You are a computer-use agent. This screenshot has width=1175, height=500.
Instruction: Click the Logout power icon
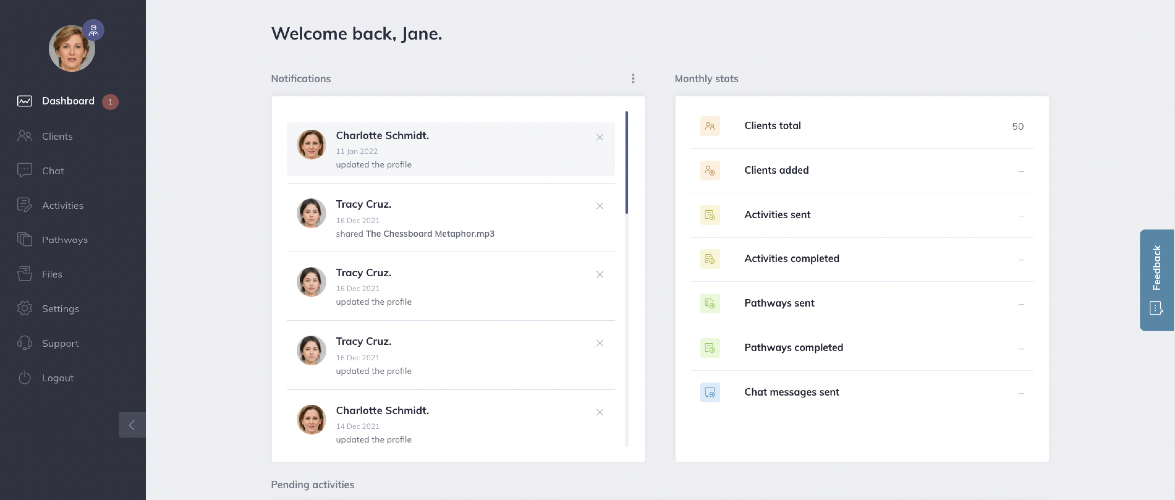[x=25, y=378]
